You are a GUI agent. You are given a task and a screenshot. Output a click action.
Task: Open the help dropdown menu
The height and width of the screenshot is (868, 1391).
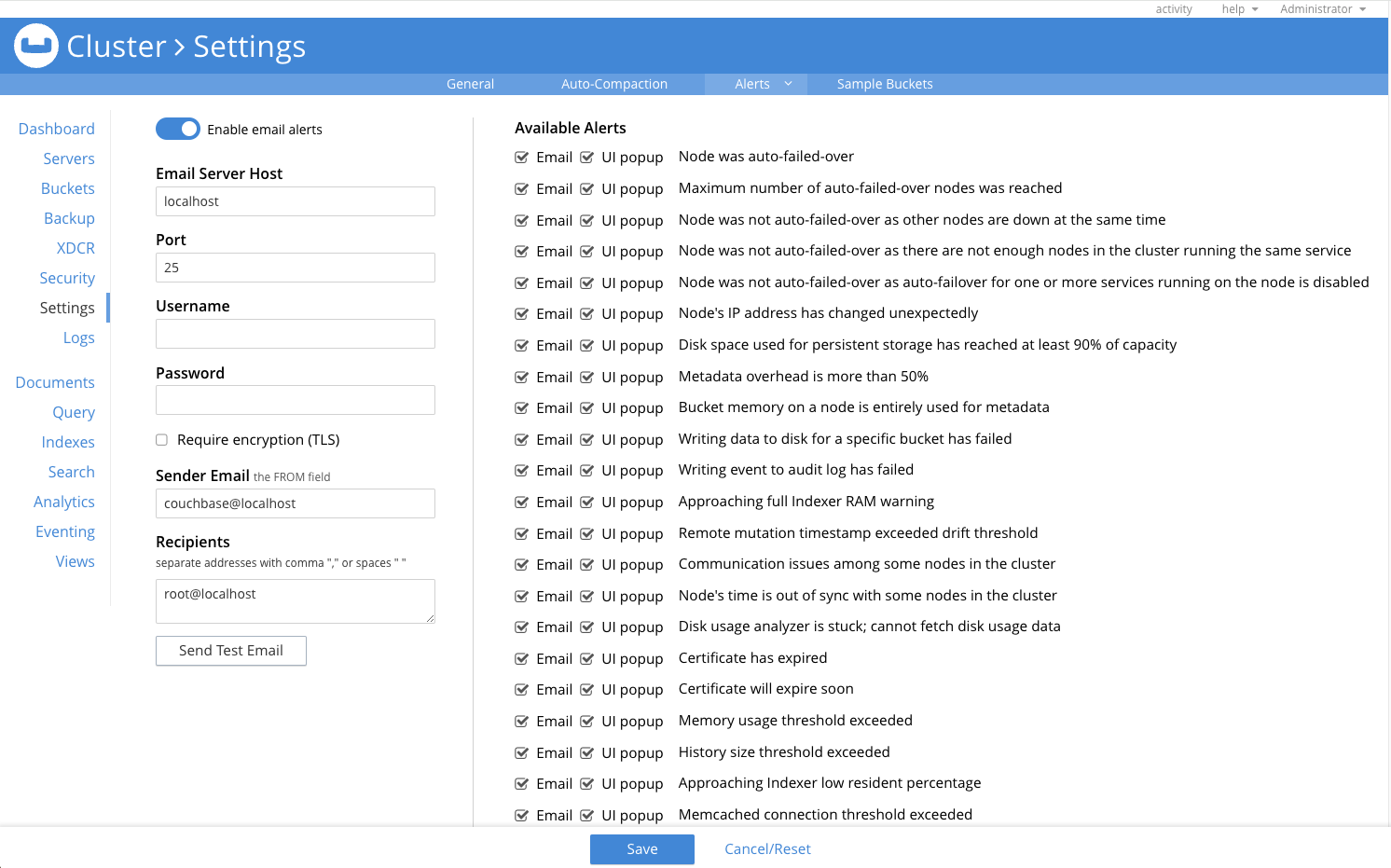[x=1239, y=9]
